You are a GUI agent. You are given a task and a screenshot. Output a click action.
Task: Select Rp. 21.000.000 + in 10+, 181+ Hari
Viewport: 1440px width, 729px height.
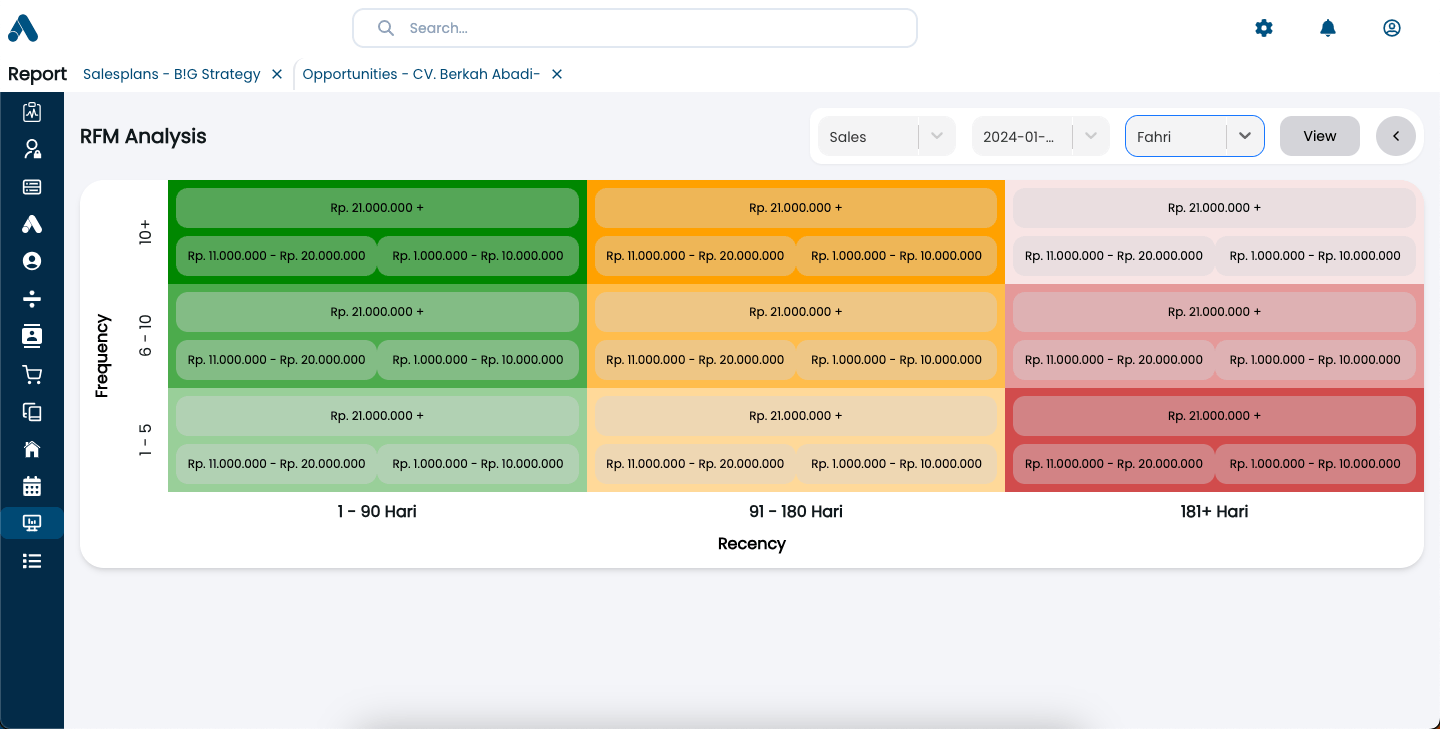(1214, 208)
